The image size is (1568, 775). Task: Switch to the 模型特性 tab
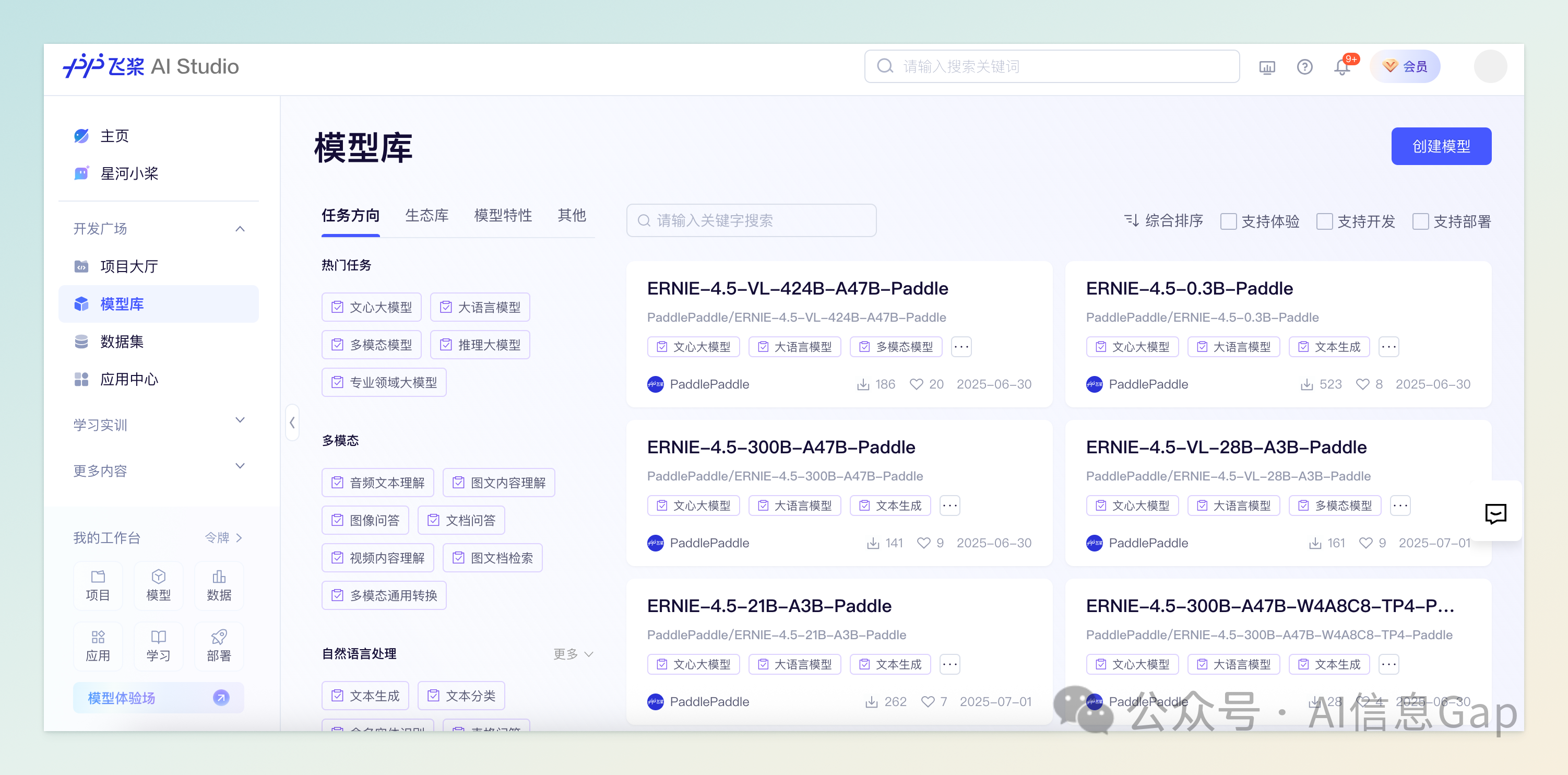click(x=503, y=216)
